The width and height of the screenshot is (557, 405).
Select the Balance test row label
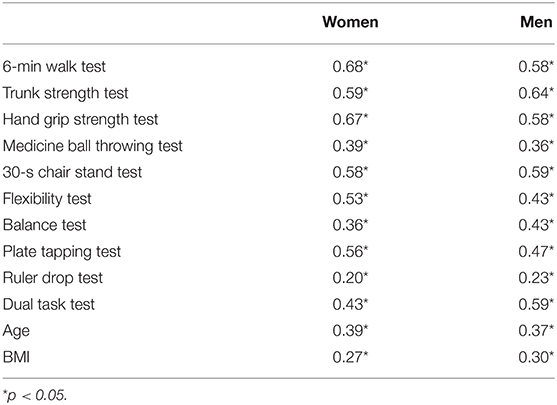pos(44,225)
